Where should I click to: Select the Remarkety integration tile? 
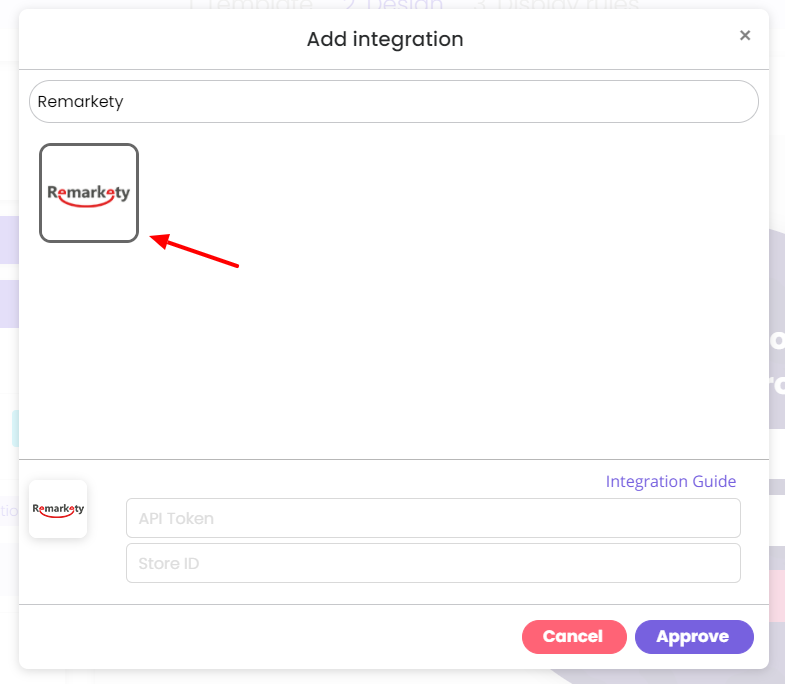click(x=89, y=193)
